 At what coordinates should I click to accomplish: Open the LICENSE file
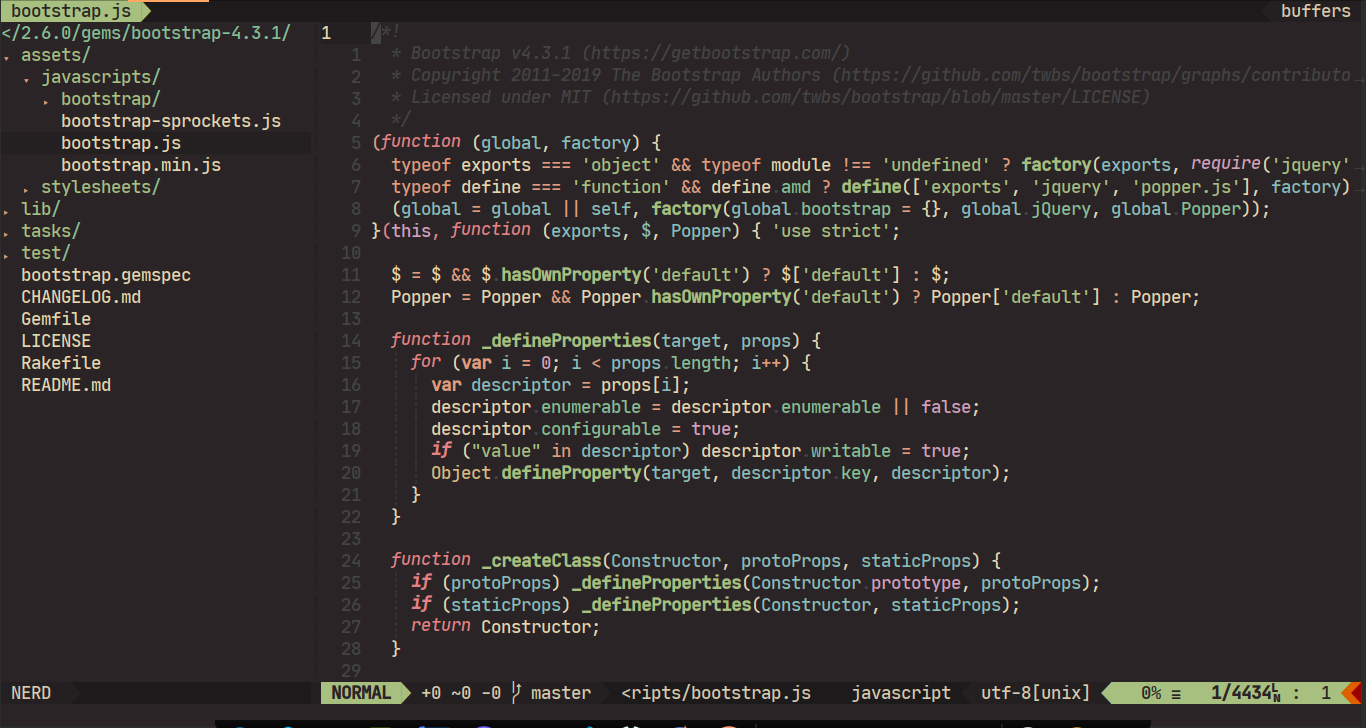pyautogui.click(x=56, y=341)
